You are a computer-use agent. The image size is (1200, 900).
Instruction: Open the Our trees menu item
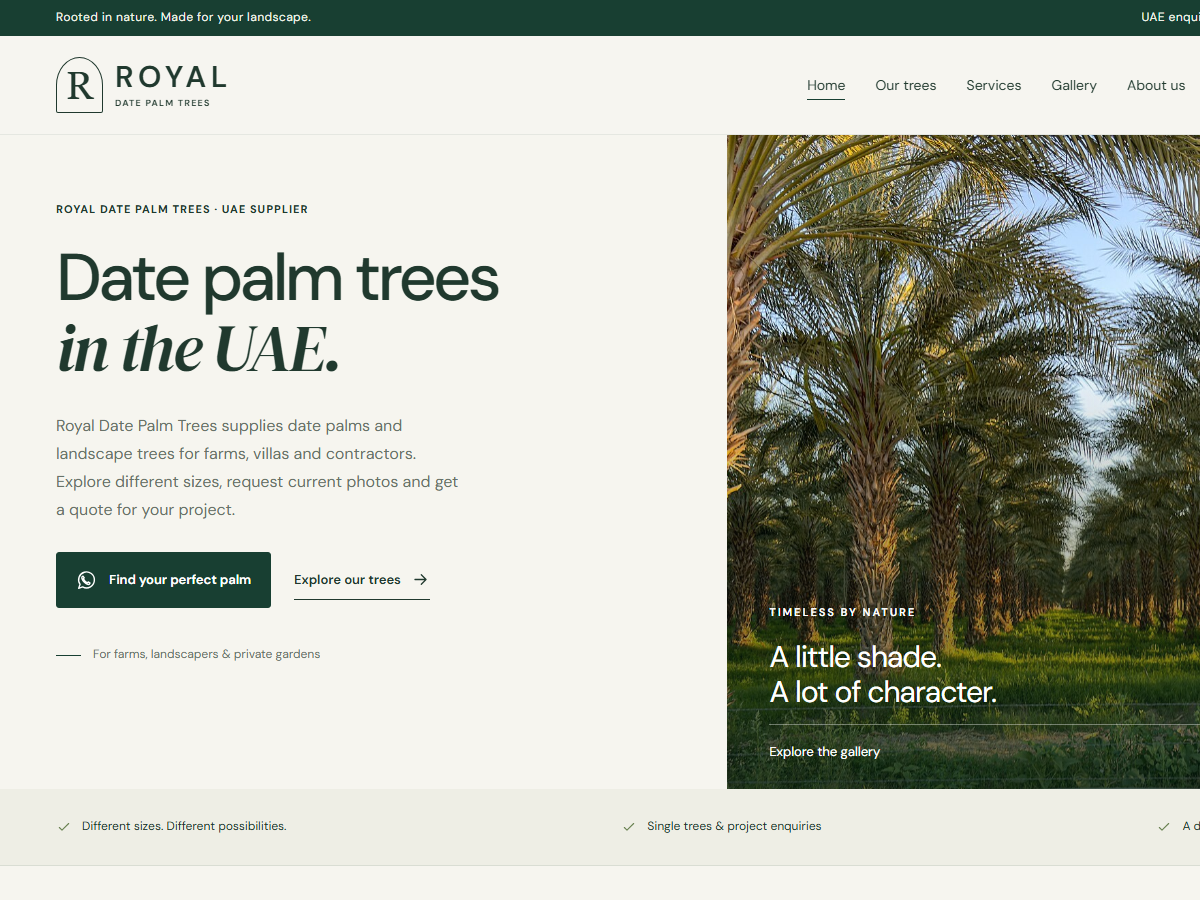tap(906, 85)
